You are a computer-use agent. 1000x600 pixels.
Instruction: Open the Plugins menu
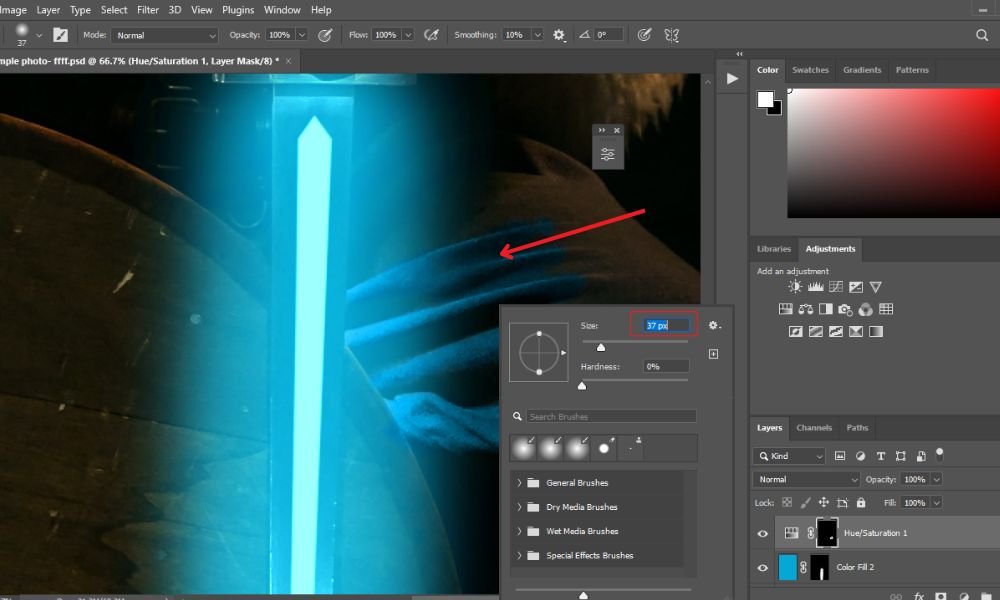pos(238,10)
